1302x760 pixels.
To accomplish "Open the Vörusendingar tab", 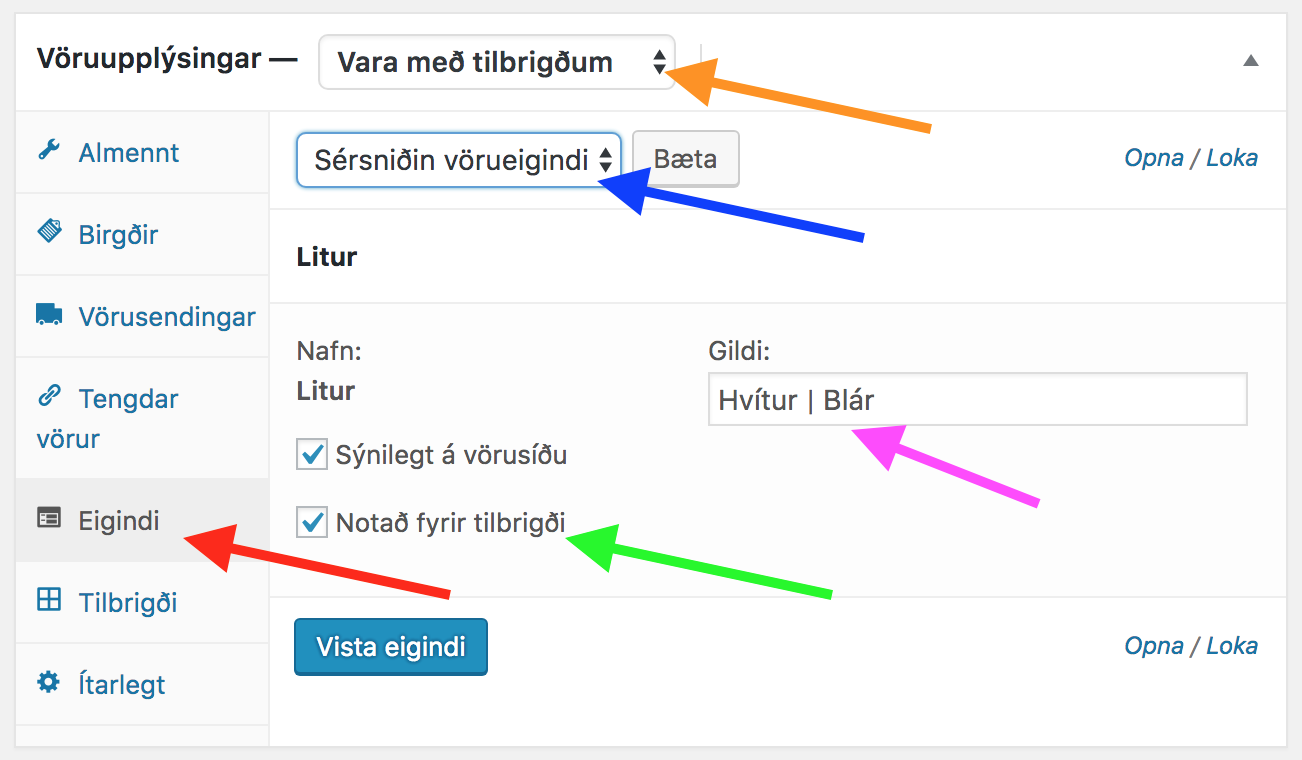I will (x=166, y=317).
